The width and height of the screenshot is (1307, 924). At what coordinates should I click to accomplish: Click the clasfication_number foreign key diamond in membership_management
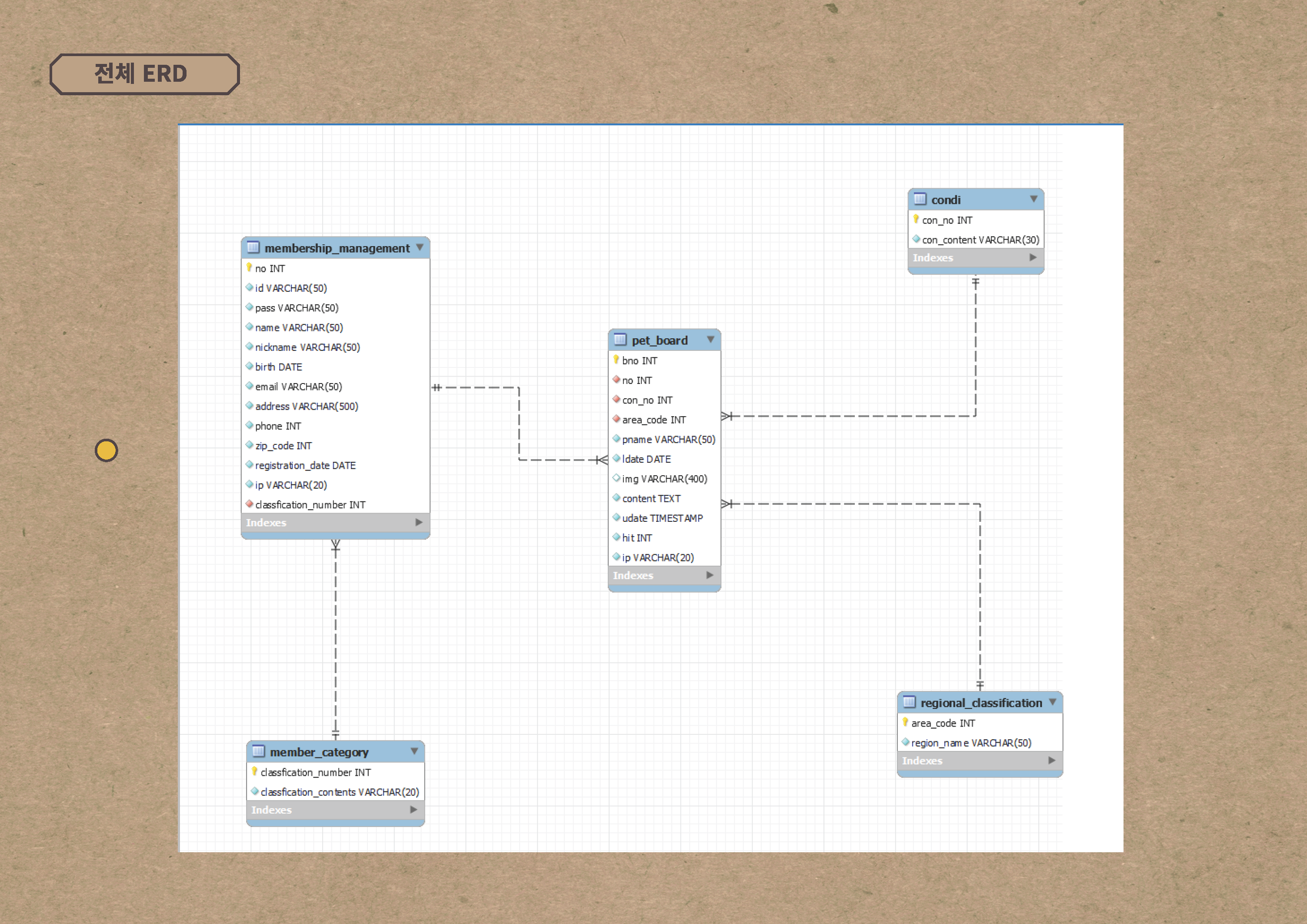[x=249, y=504]
